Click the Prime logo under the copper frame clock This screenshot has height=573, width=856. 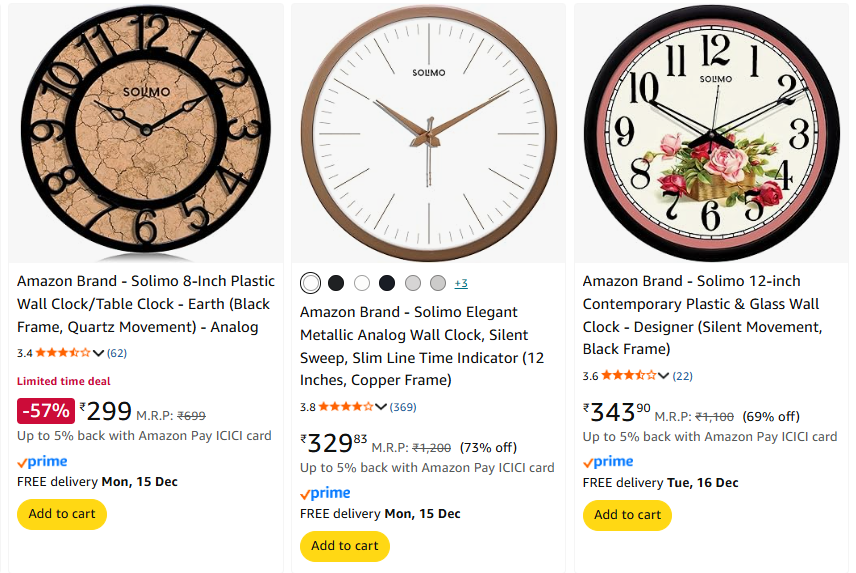click(x=325, y=494)
